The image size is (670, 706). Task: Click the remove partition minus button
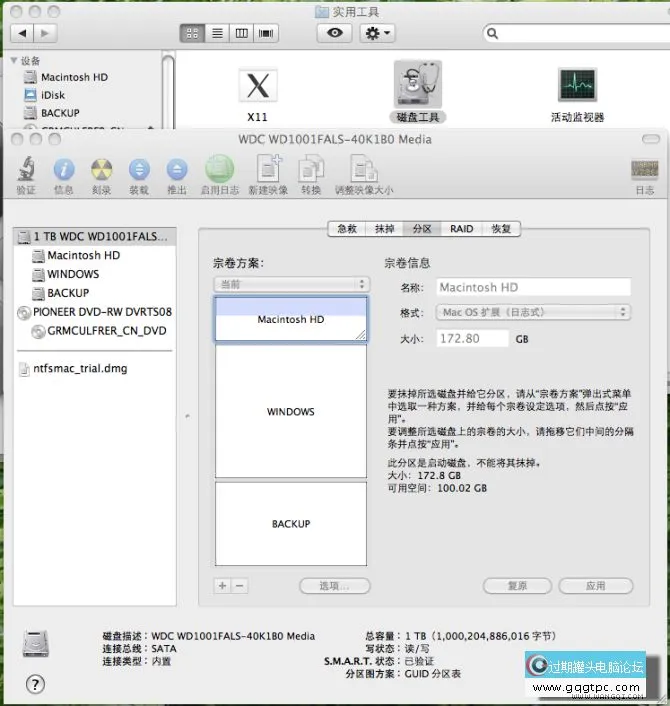tap(240, 586)
